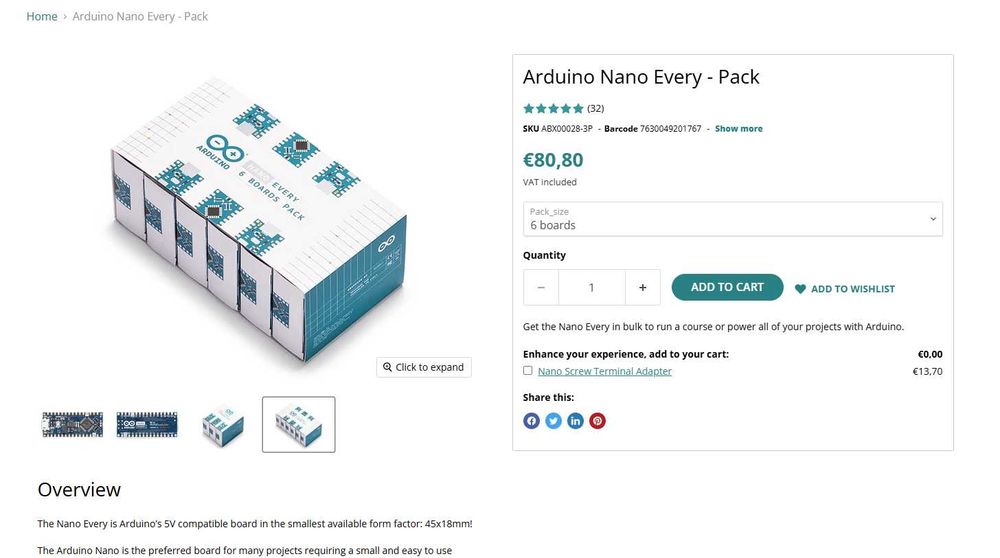Go to Home breadcrumb

[42, 17]
